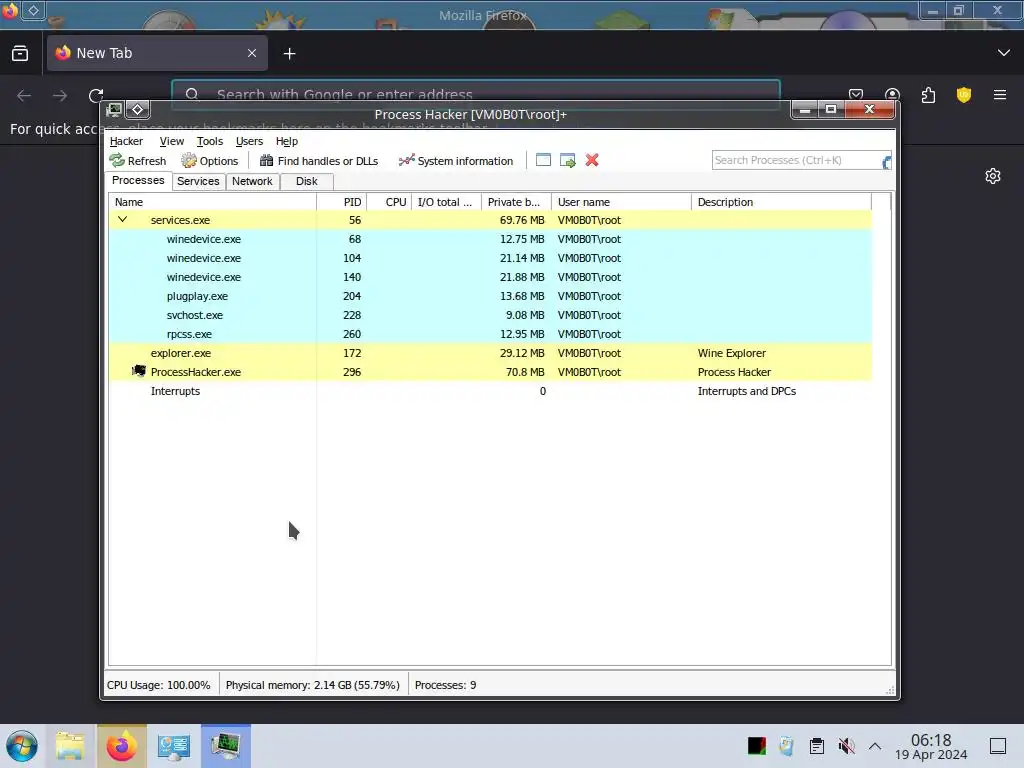Screen dimensions: 1024x768
Task: Reload page in Firefox
Action: (x=96, y=95)
